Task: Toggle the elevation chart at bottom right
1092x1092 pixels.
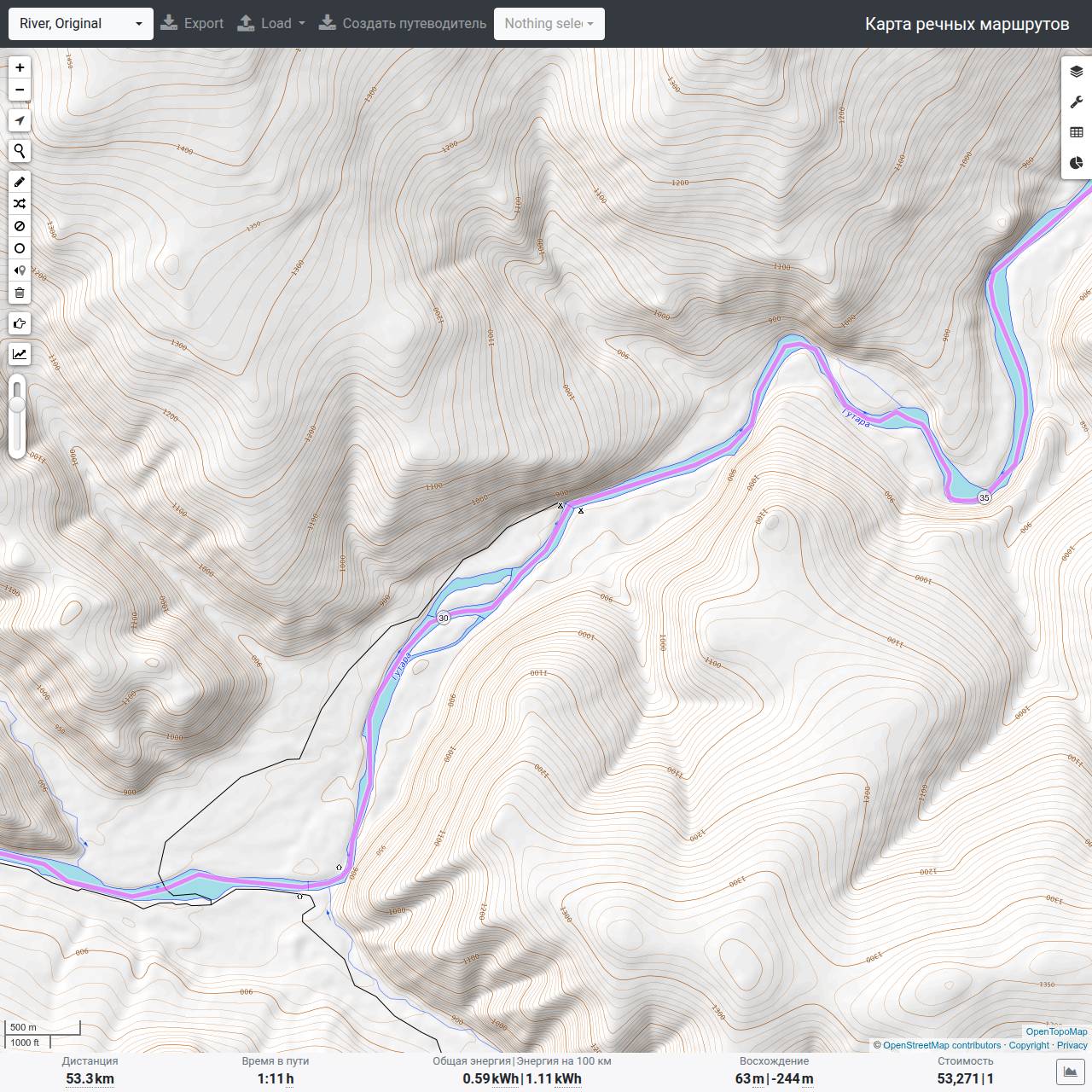Action: tap(1070, 1072)
